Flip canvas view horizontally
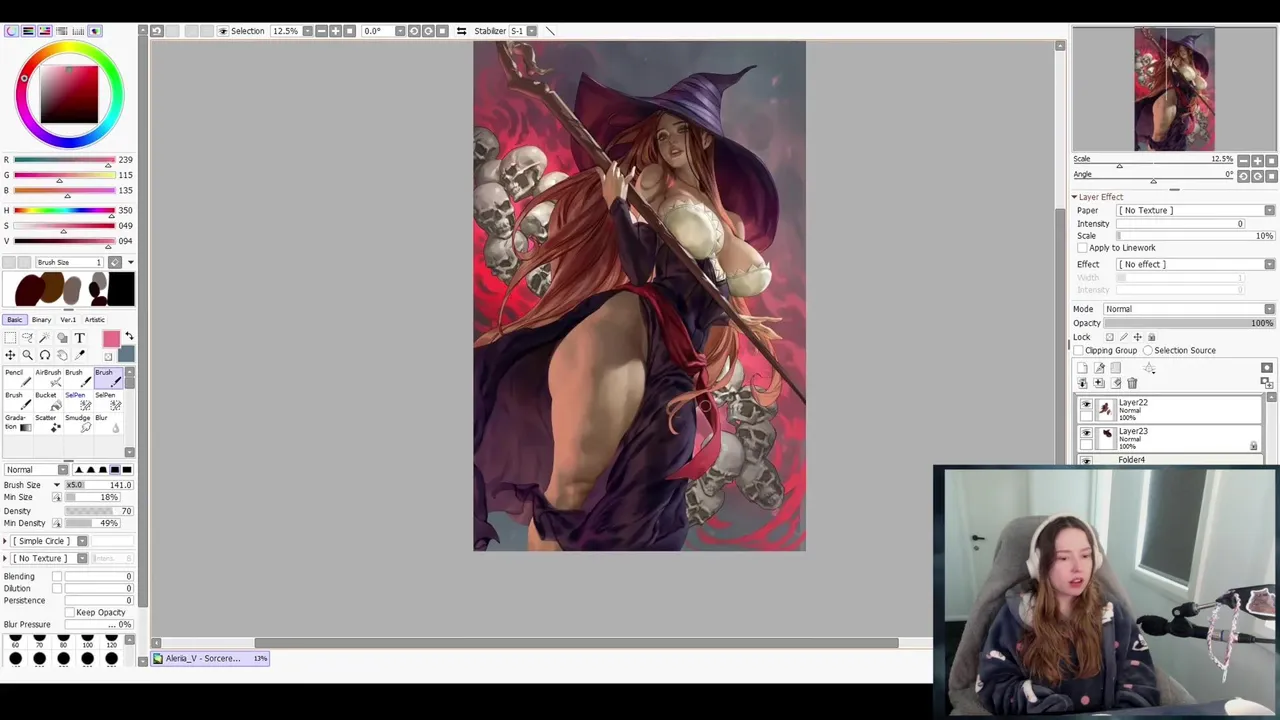The width and height of the screenshot is (1280, 720). [461, 31]
